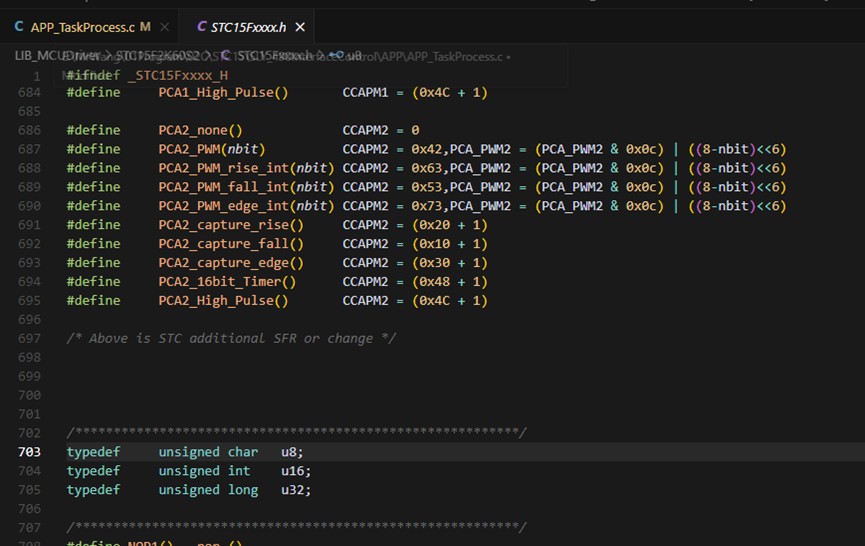Image resolution: width=865 pixels, height=546 pixels.
Task: Click 'unsigned int' on line 704
Action: [x=204, y=471]
